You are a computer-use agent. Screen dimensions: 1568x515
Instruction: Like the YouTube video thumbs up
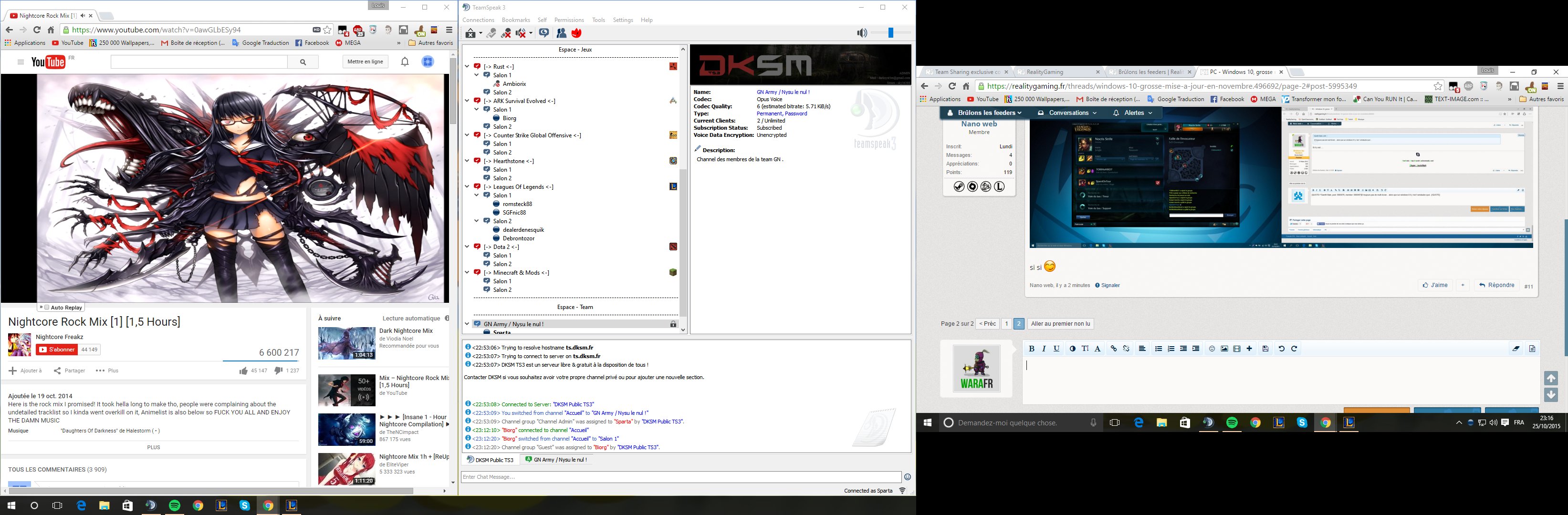243,371
